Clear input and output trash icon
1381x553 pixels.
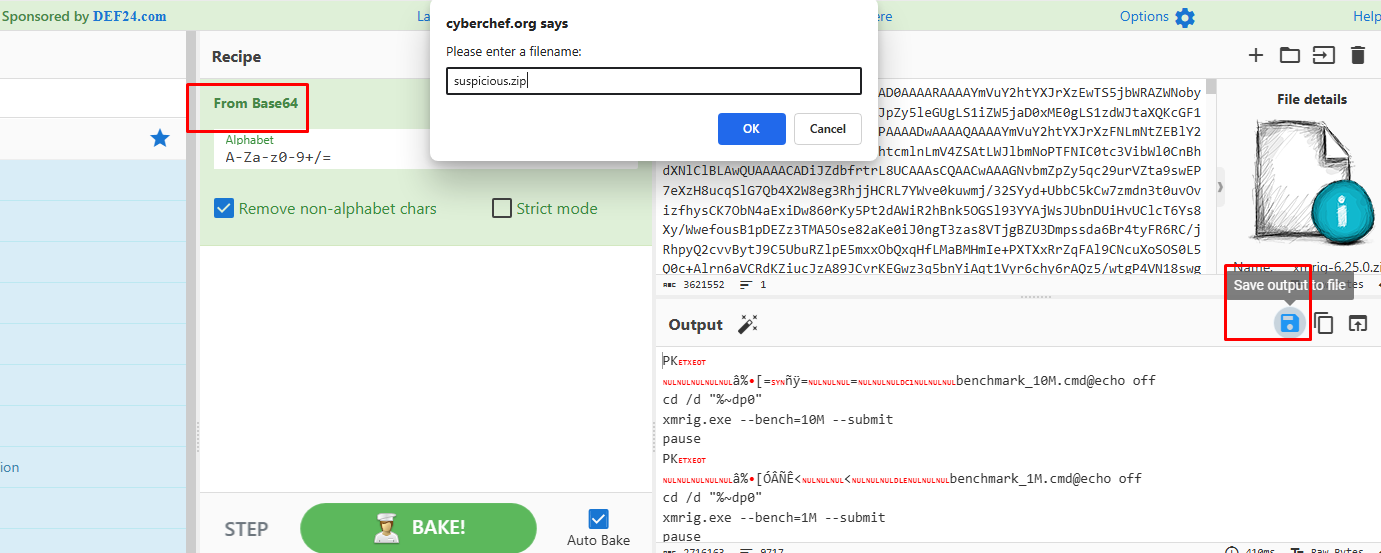[x=1357, y=56]
